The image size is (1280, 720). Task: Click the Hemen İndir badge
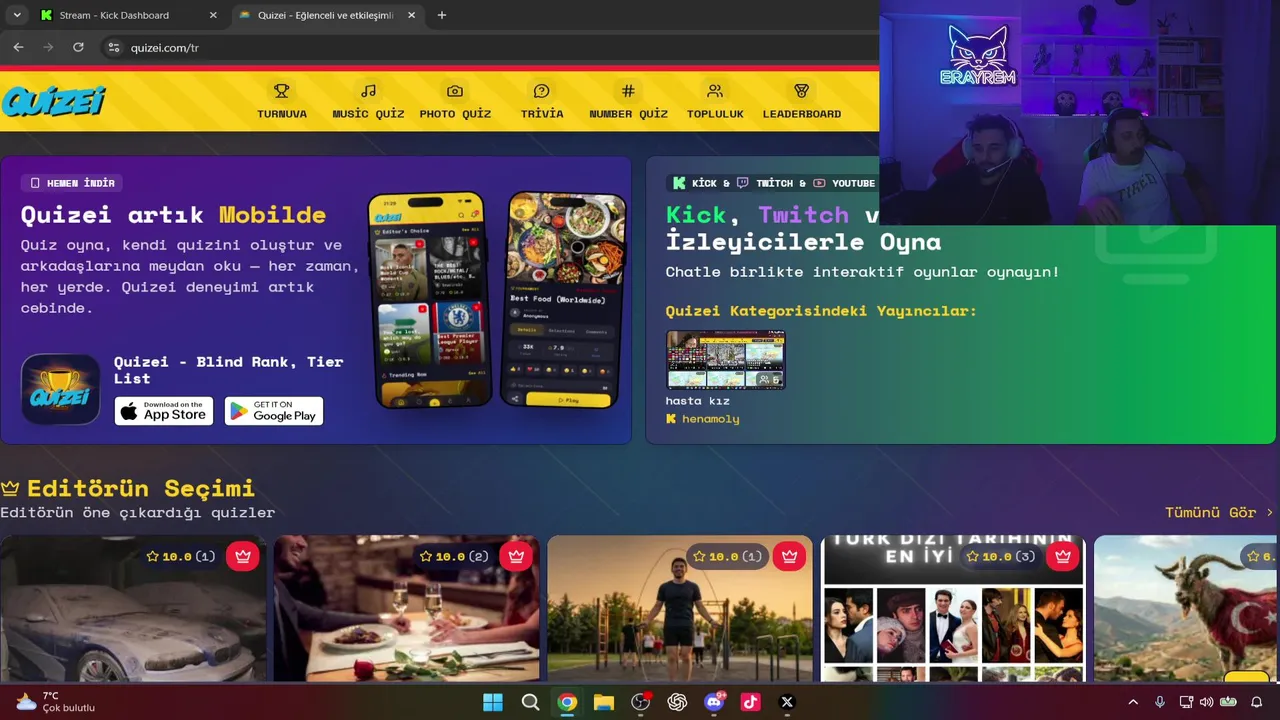72,183
